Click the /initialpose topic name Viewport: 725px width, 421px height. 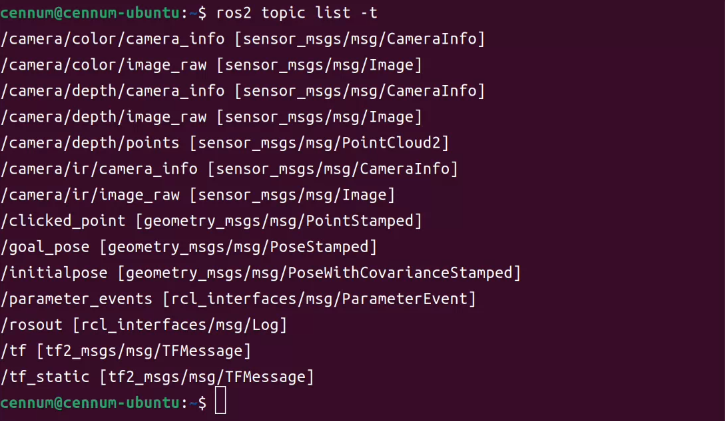point(54,273)
